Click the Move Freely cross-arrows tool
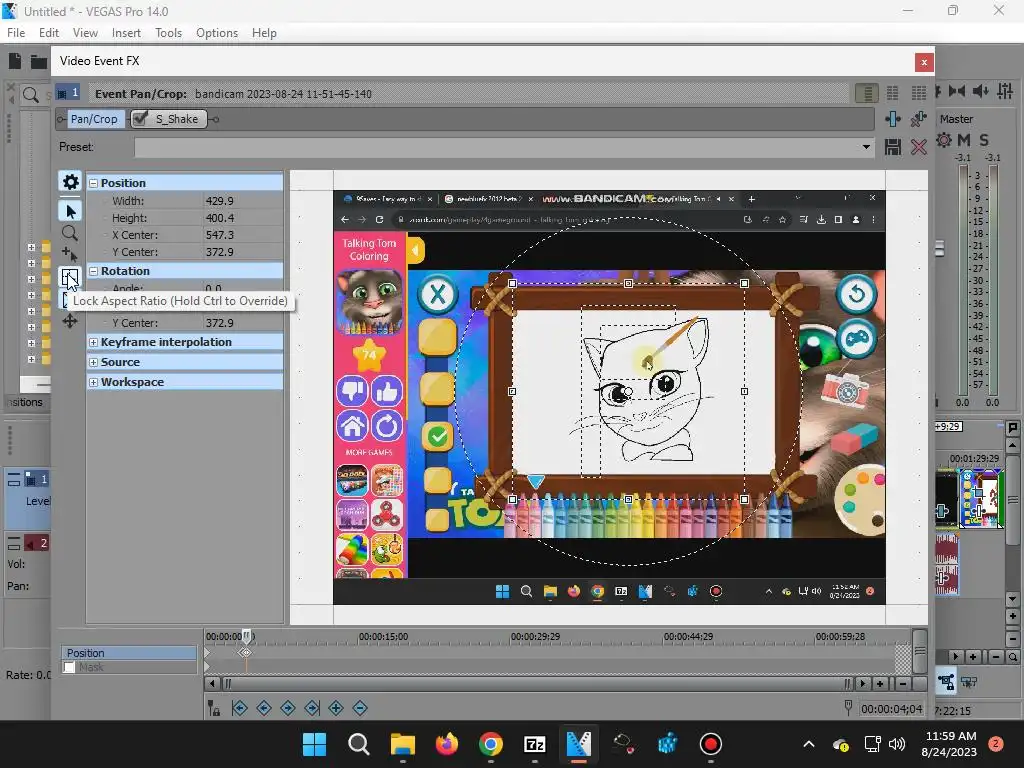 (x=70, y=321)
